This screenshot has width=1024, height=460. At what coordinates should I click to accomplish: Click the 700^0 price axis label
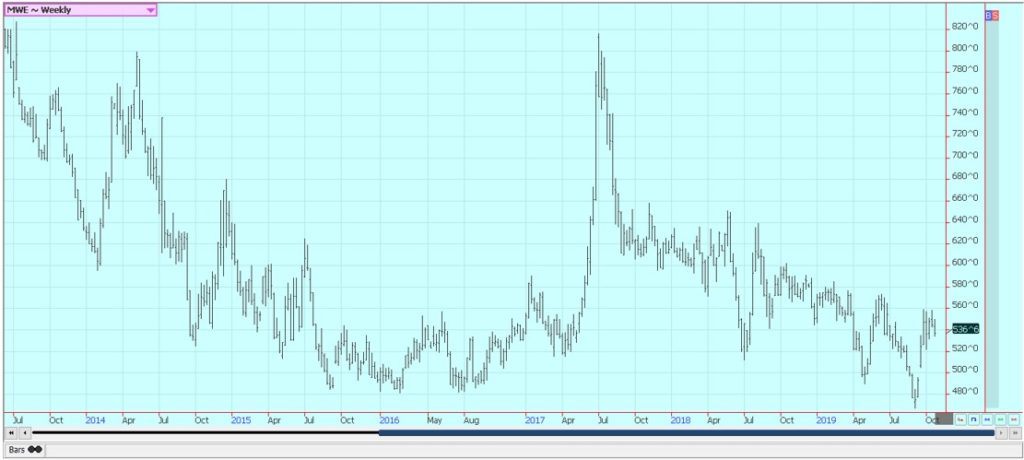[x=965, y=156]
